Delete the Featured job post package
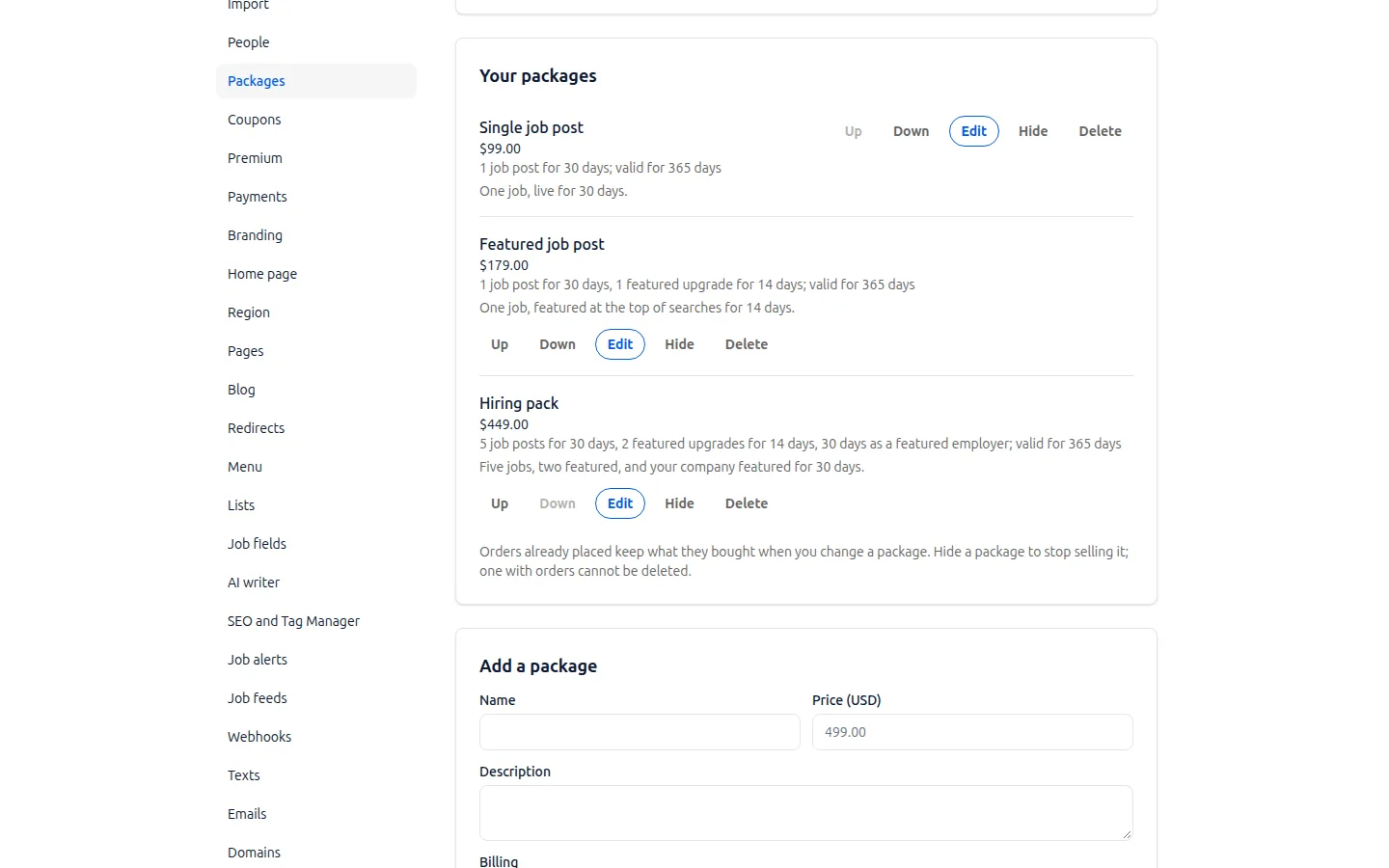 tap(747, 344)
